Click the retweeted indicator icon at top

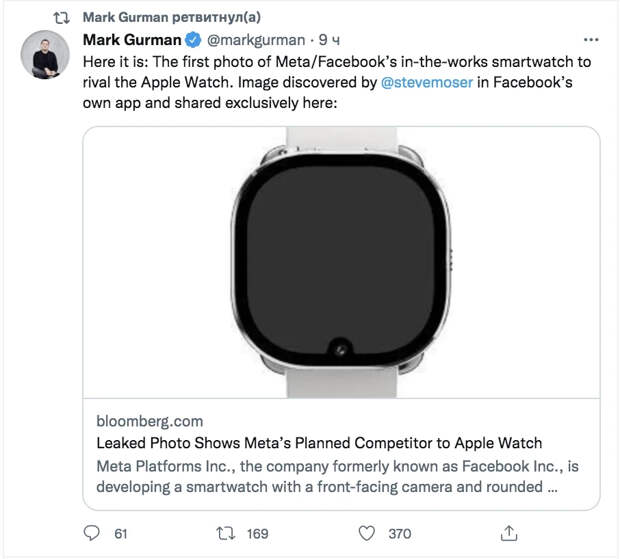click(62, 18)
